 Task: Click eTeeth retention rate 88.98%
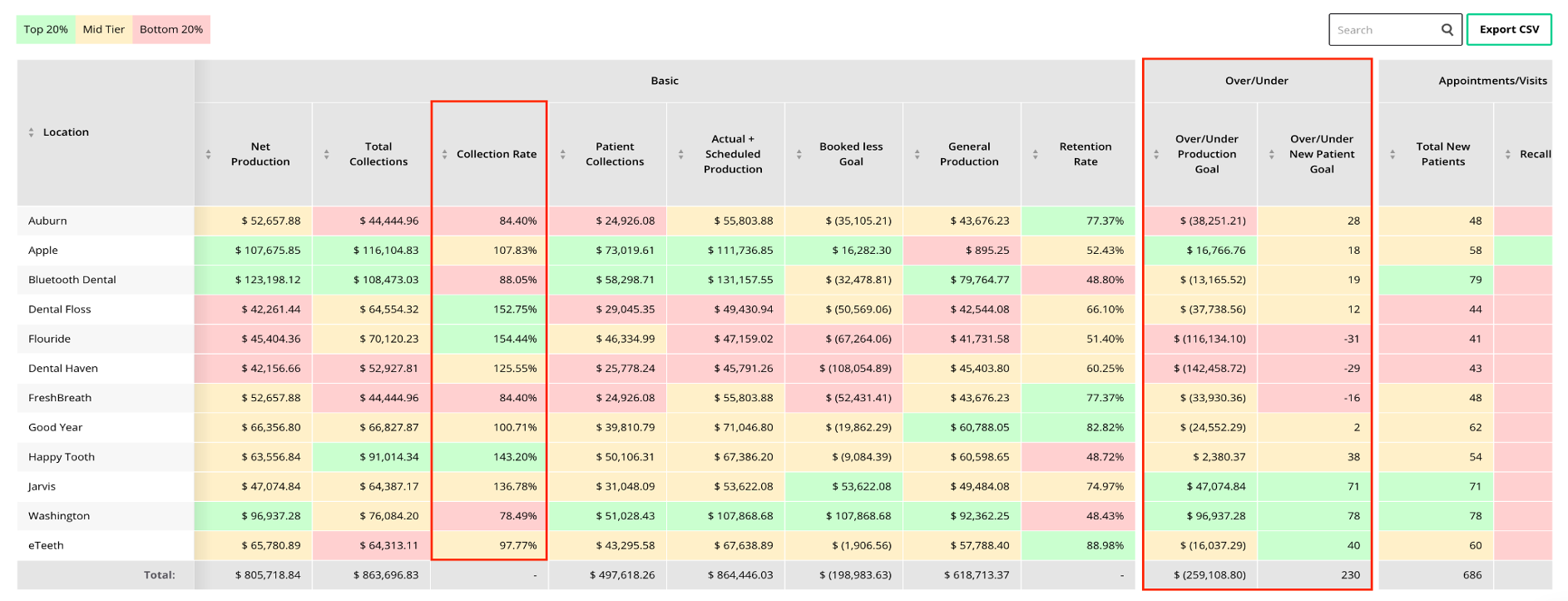pos(1078,545)
